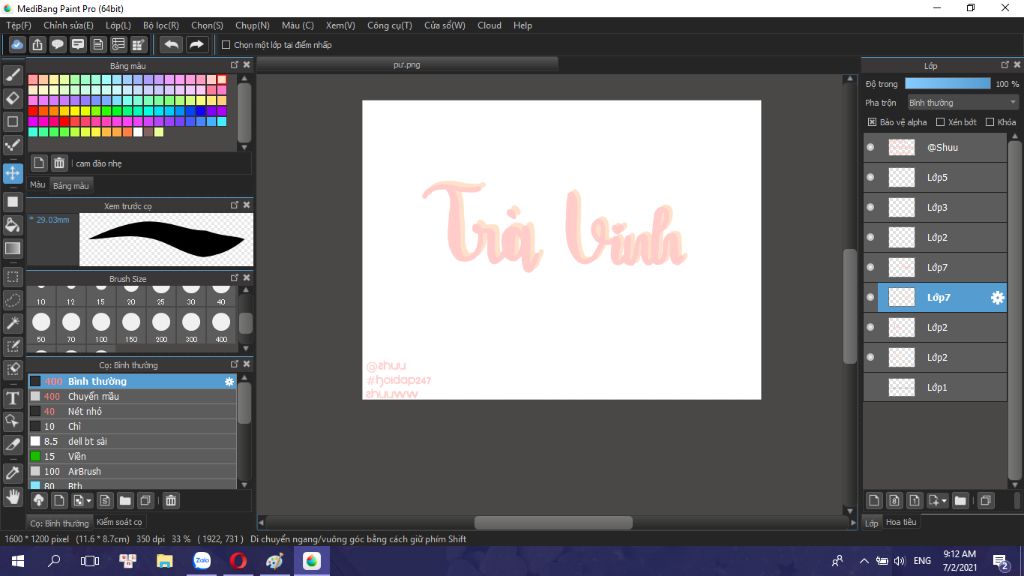Open settings gear on highlighted Lớp7 layer
Screen dimensions: 1024x576
(997, 298)
